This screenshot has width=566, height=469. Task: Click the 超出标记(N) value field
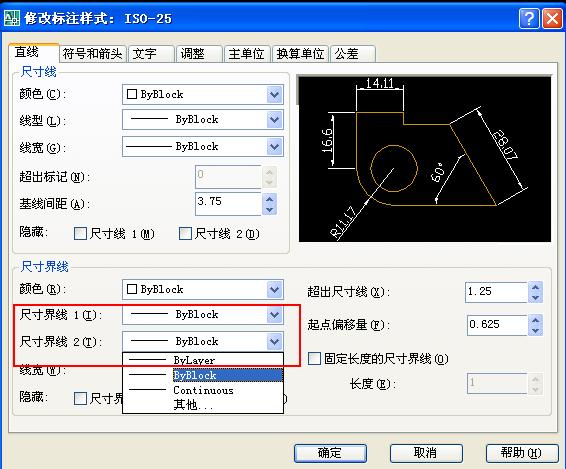coord(228,177)
